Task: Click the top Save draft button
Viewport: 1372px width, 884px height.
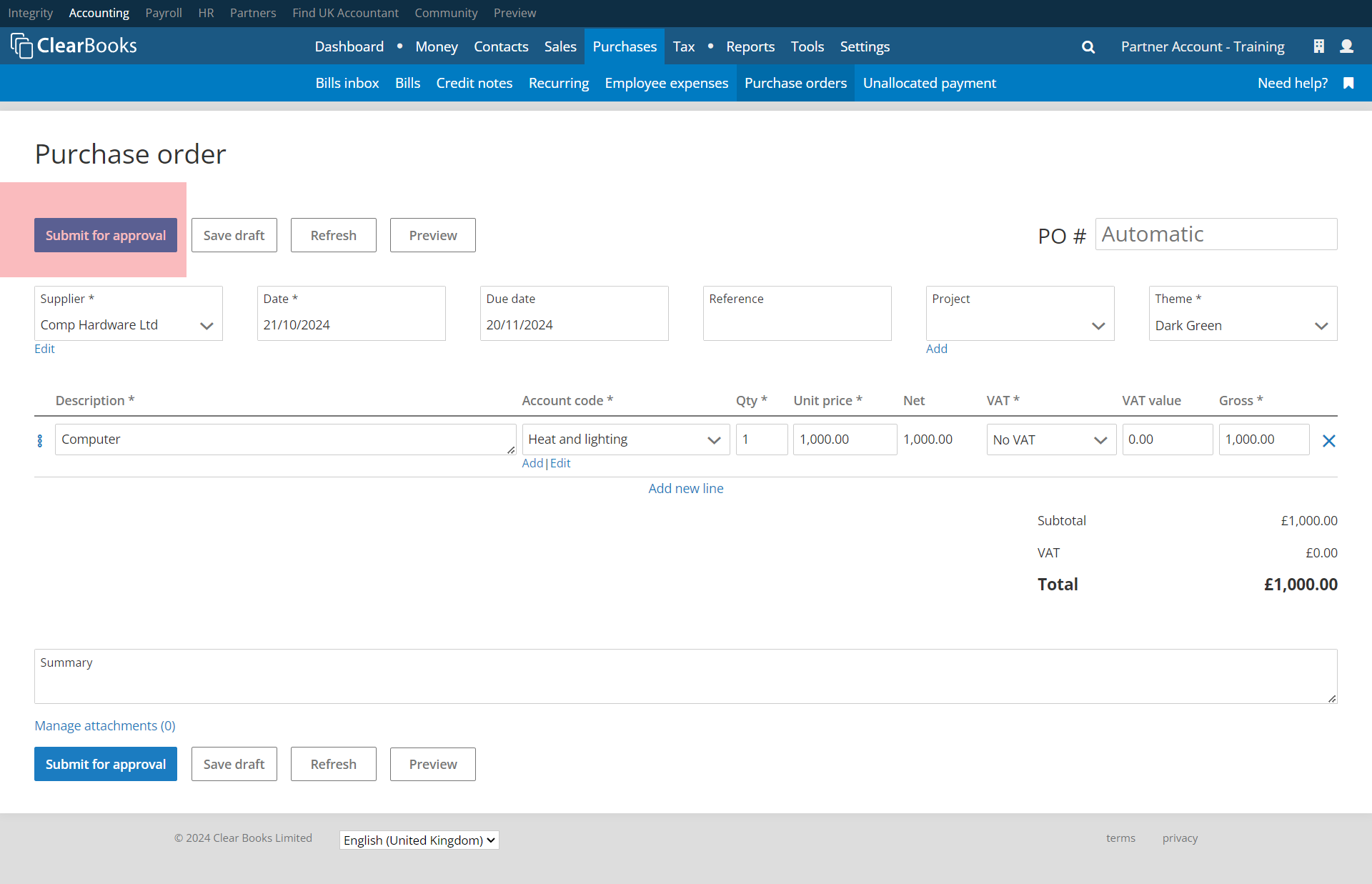Action: (x=234, y=235)
